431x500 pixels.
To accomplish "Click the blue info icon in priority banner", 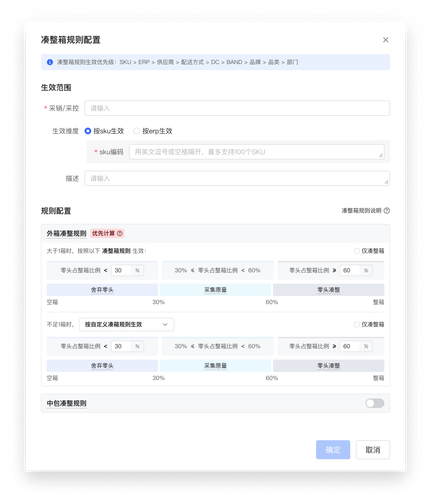I will [x=50, y=62].
